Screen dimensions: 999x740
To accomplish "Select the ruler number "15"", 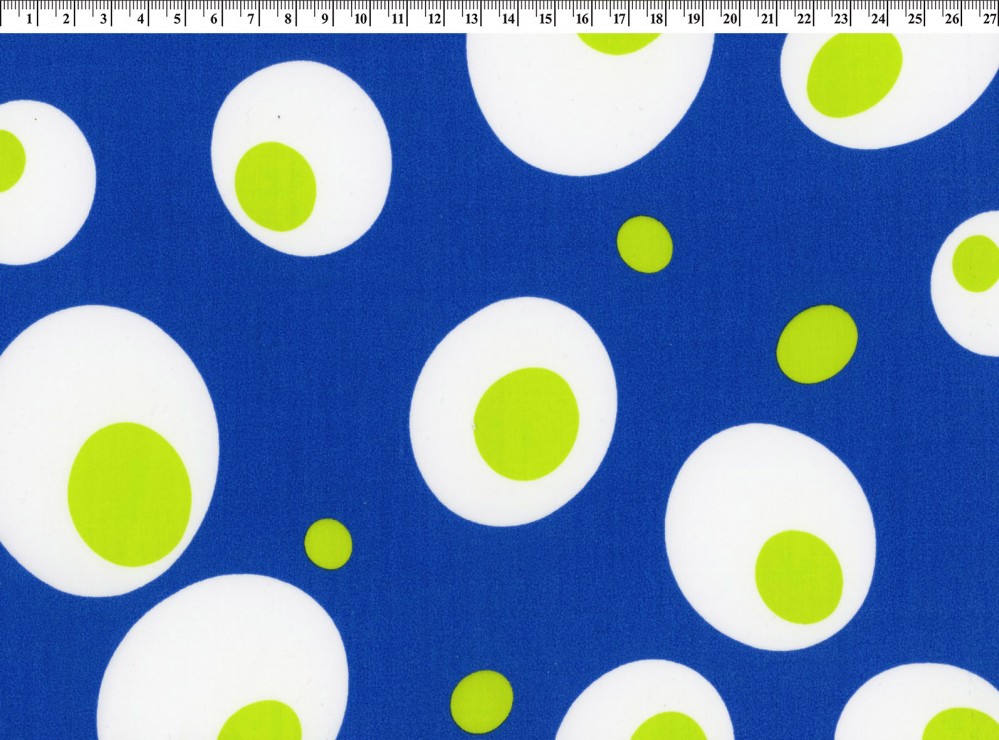I will [545, 19].
